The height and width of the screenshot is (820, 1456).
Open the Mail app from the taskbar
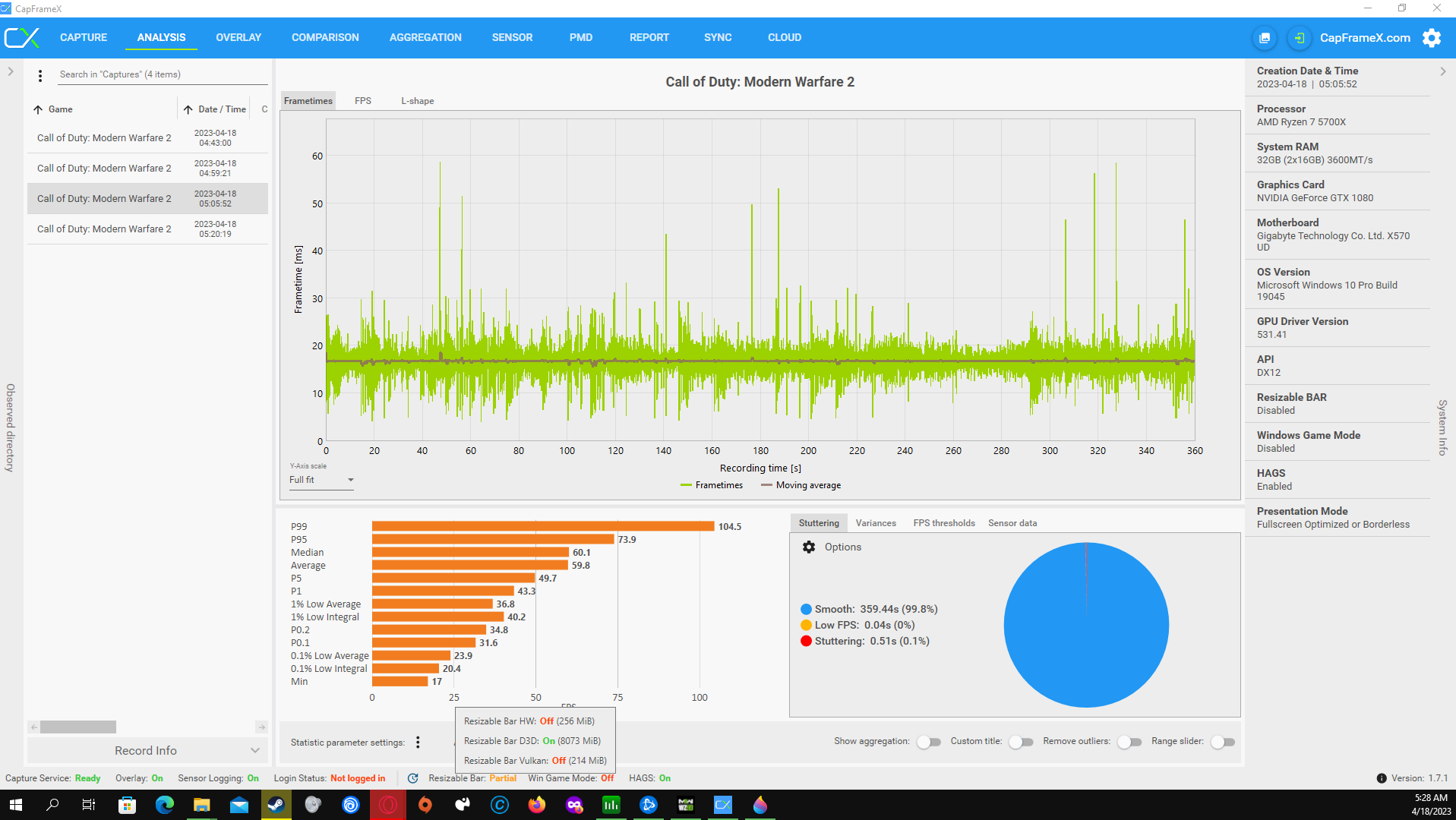pos(239,805)
